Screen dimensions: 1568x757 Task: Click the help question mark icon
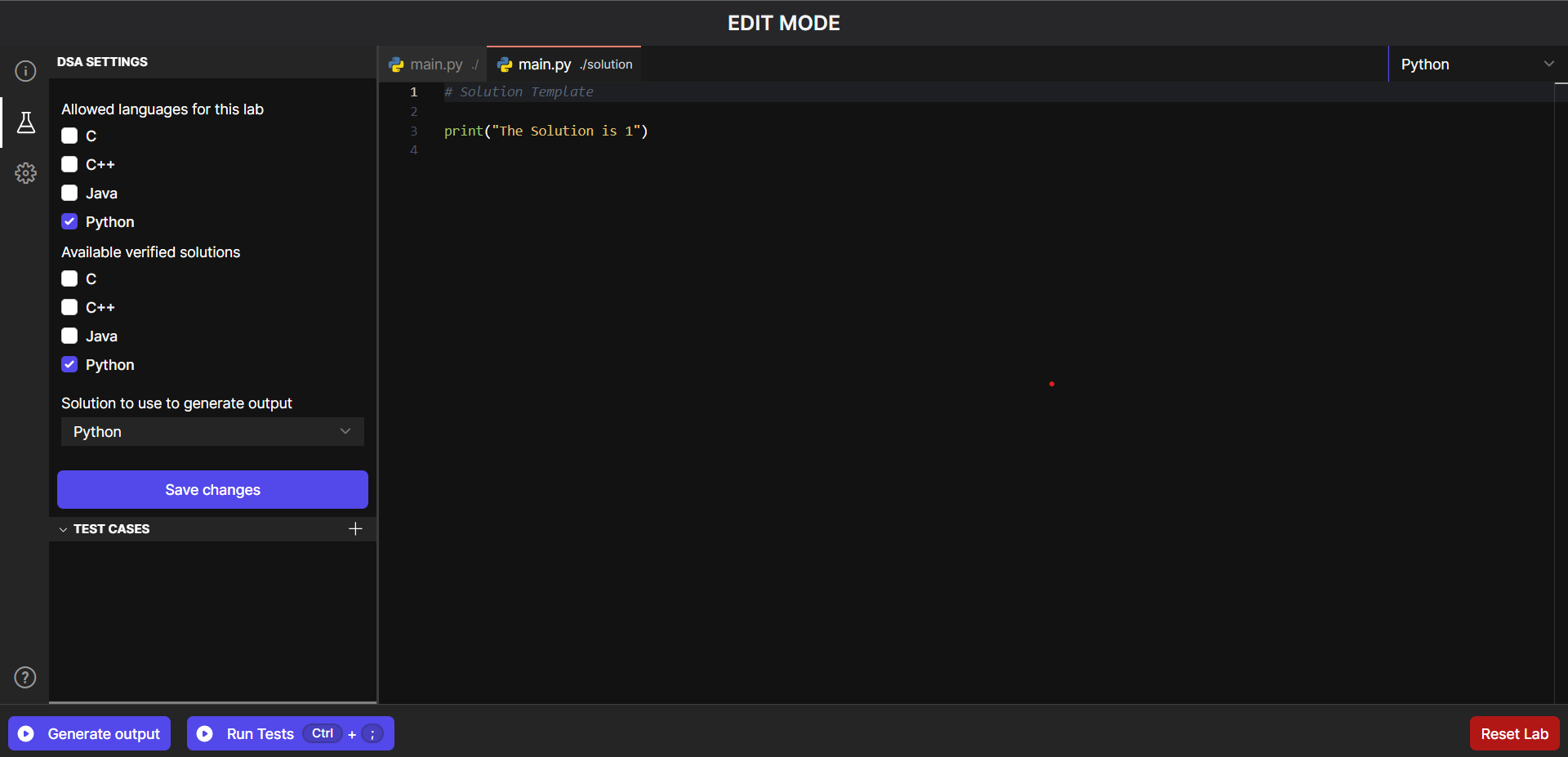tap(25, 677)
